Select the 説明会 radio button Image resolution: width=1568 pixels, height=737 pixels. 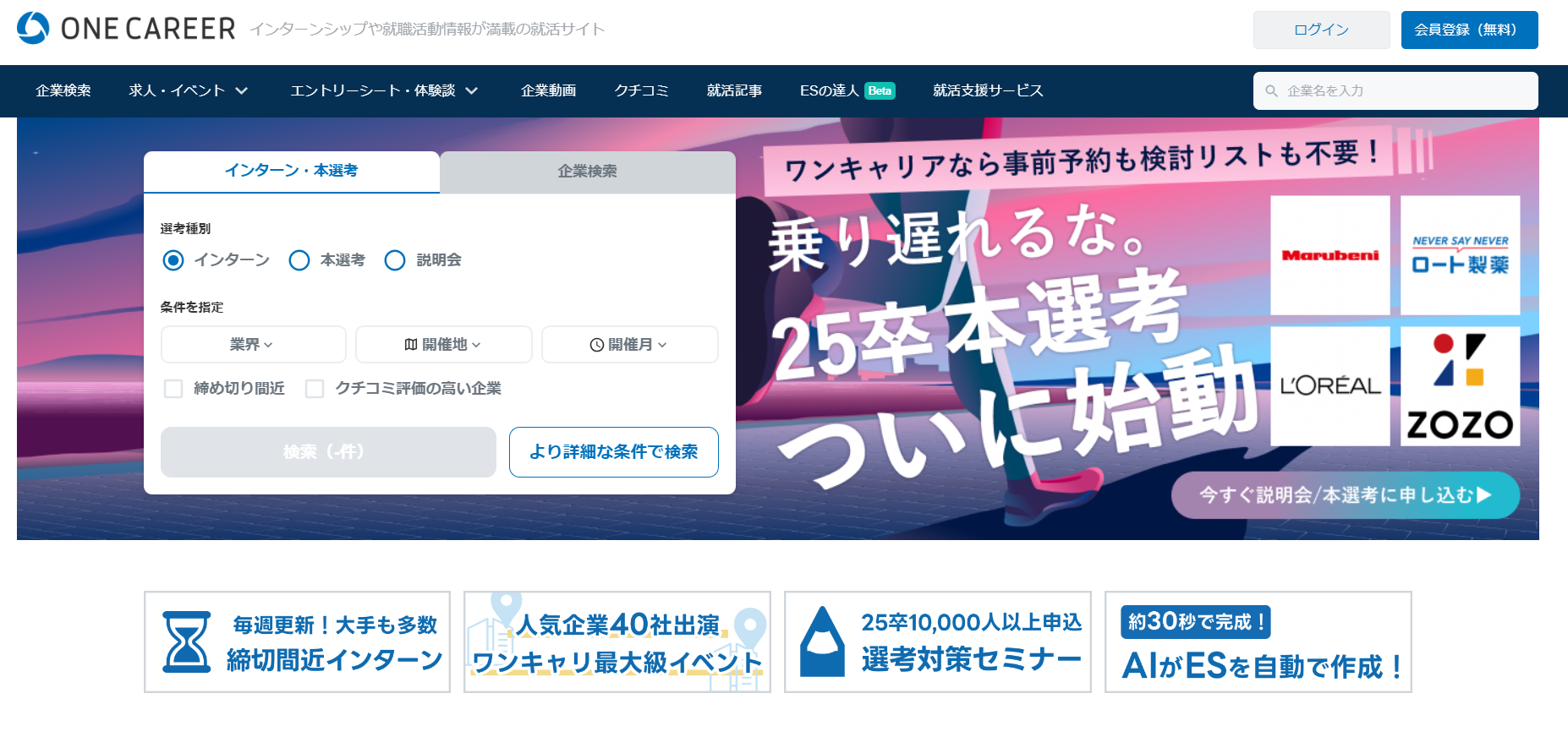click(395, 260)
